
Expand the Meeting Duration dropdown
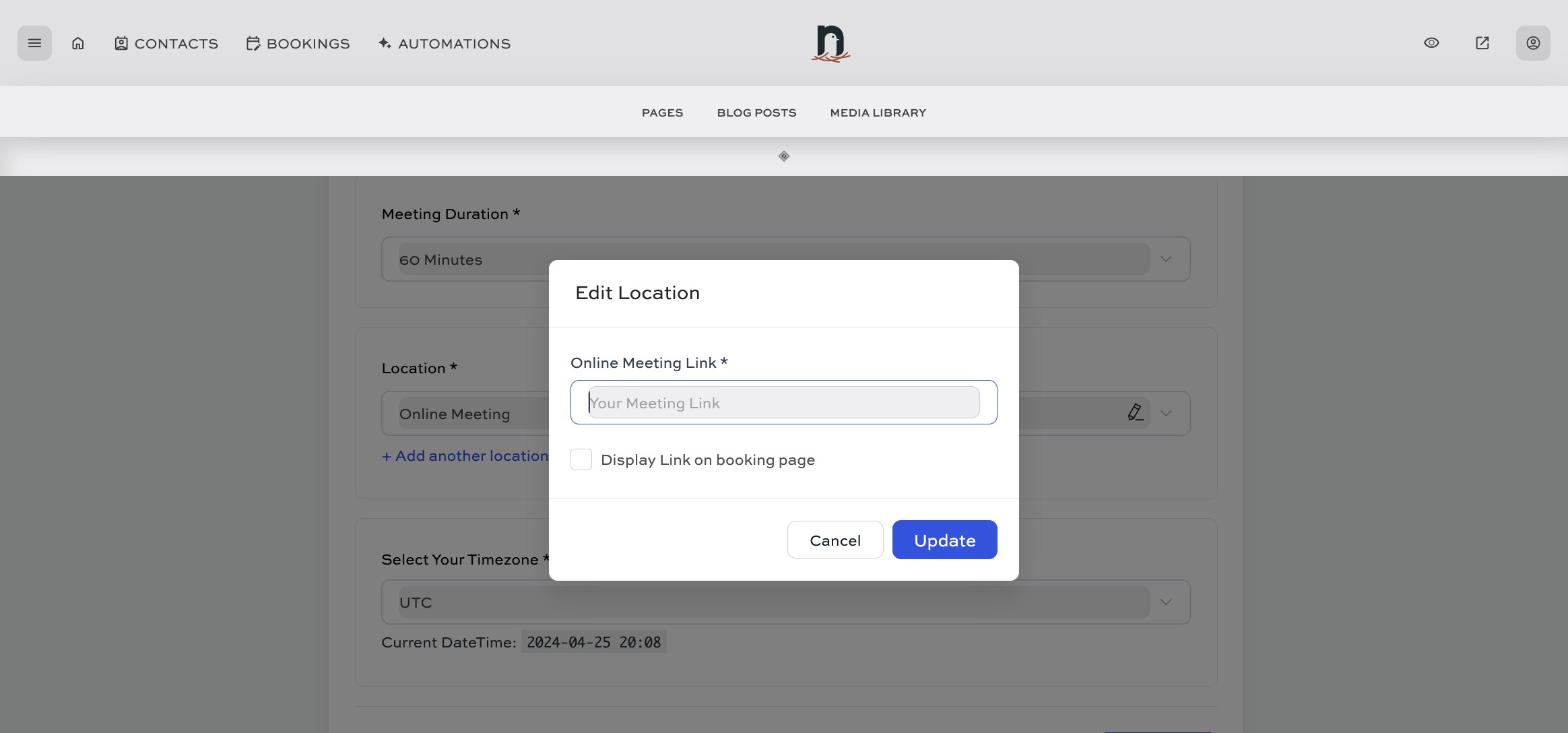pos(1166,258)
